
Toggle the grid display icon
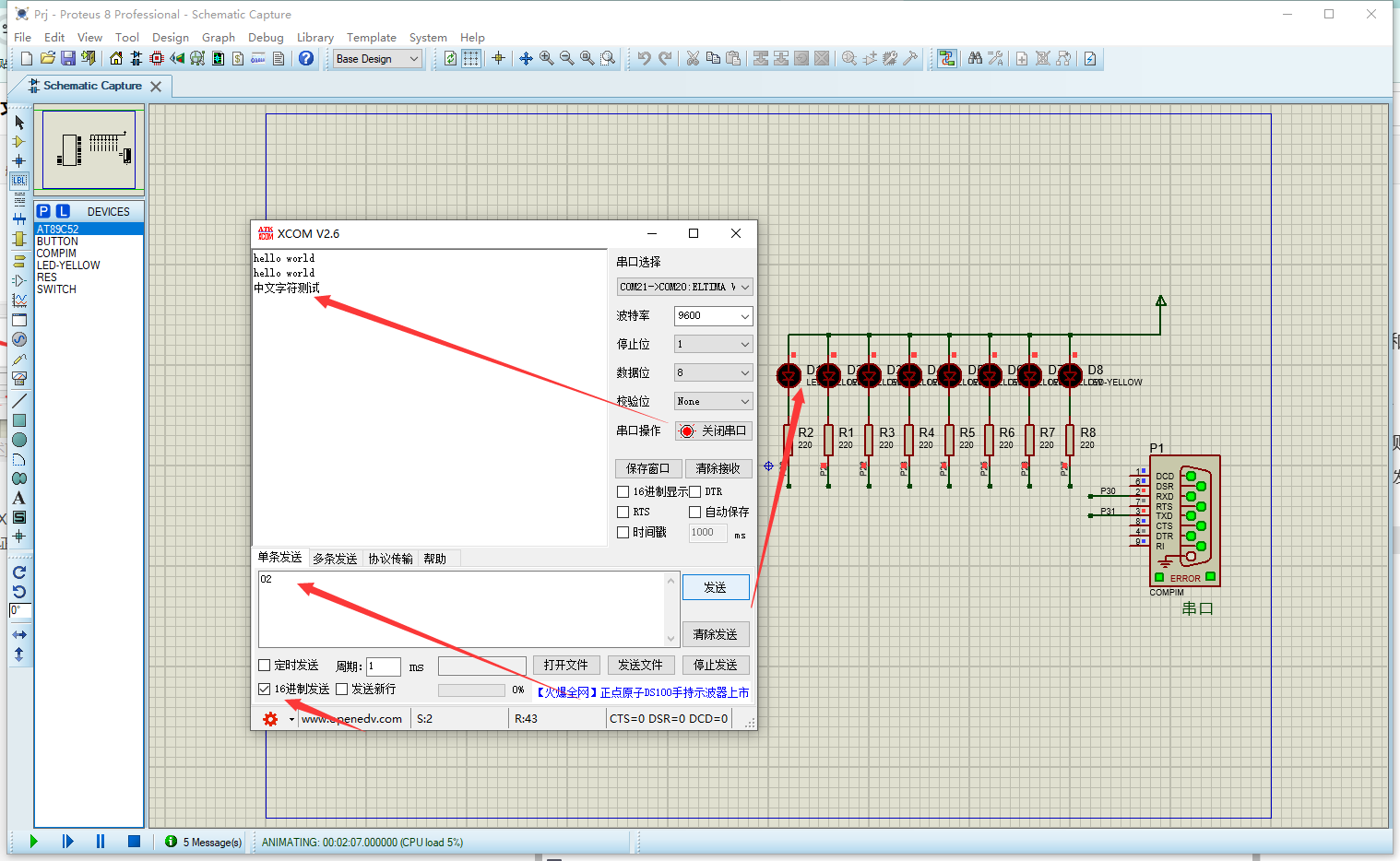pos(471,59)
